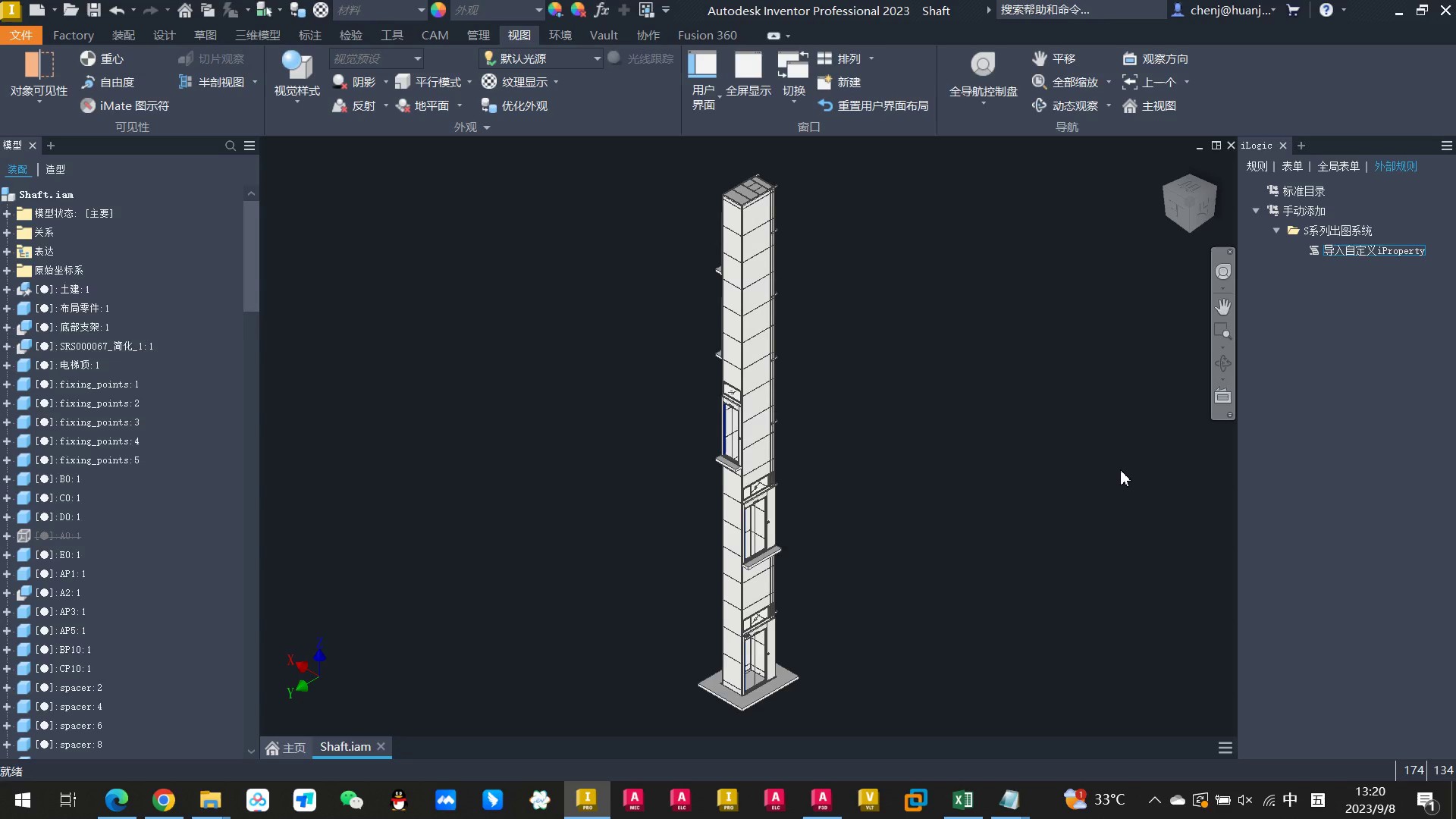The width and height of the screenshot is (1456, 819).
Task: Click 新建 new window
Action: [x=839, y=82]
